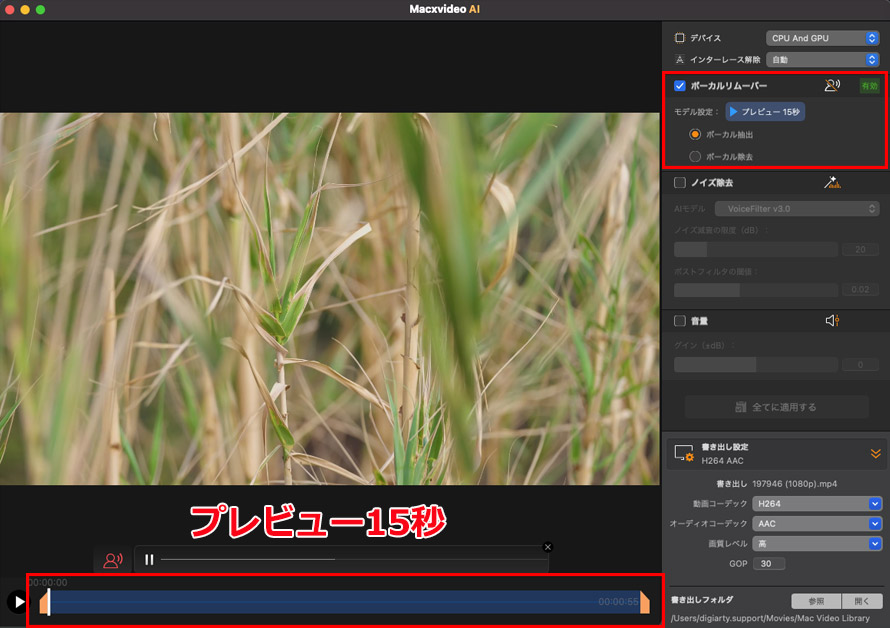
Task: Click the red vocal icon beside the preview player
Action: point(113,560)
